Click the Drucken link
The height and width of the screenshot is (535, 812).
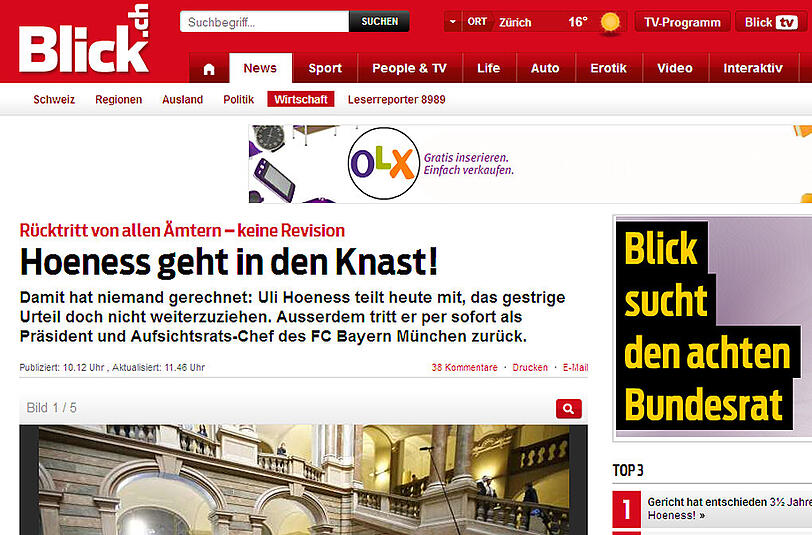click(530, 367)
